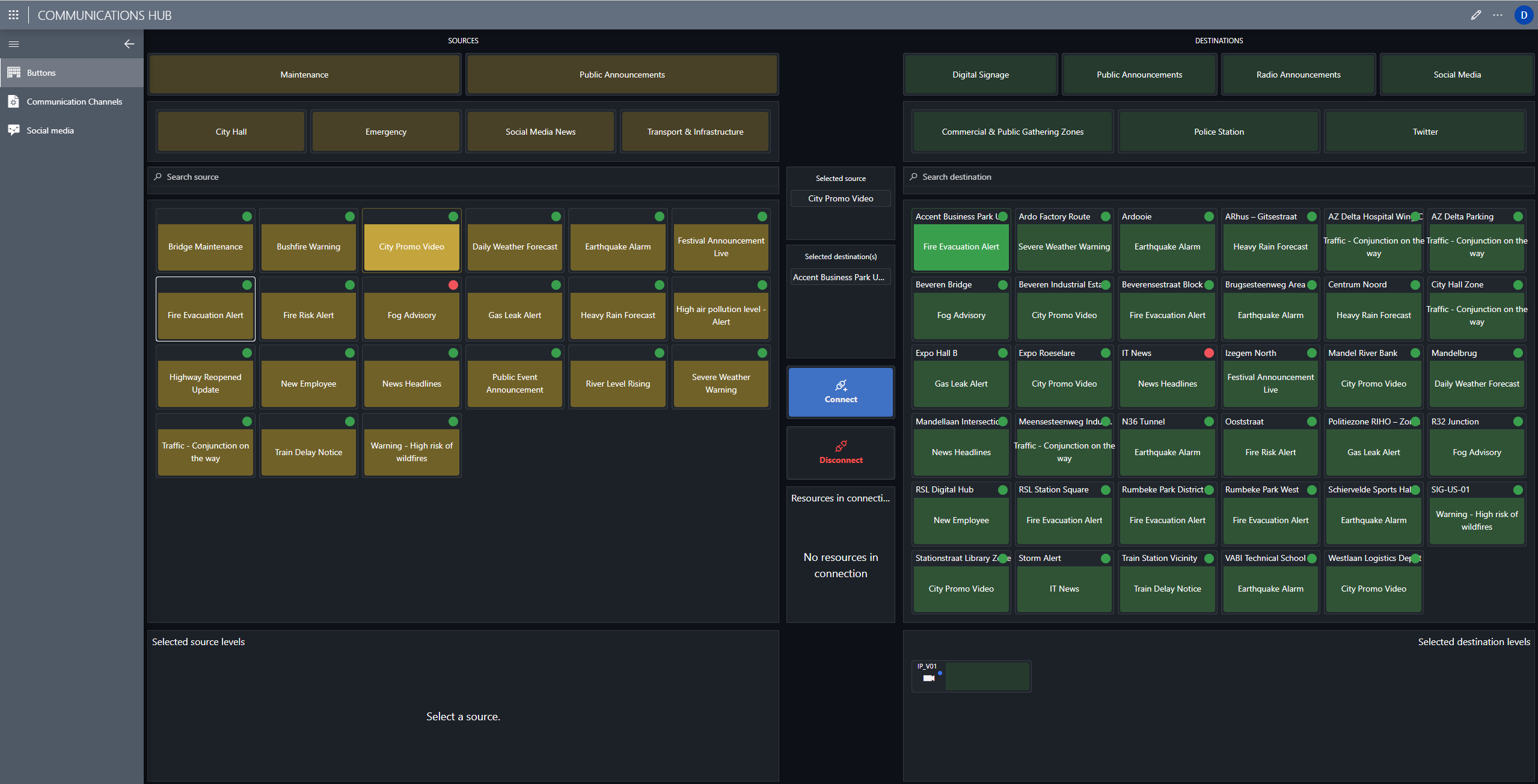Toggle the hamburger menu in sidebar
The image size is (1538, 784).
point(14,44)
